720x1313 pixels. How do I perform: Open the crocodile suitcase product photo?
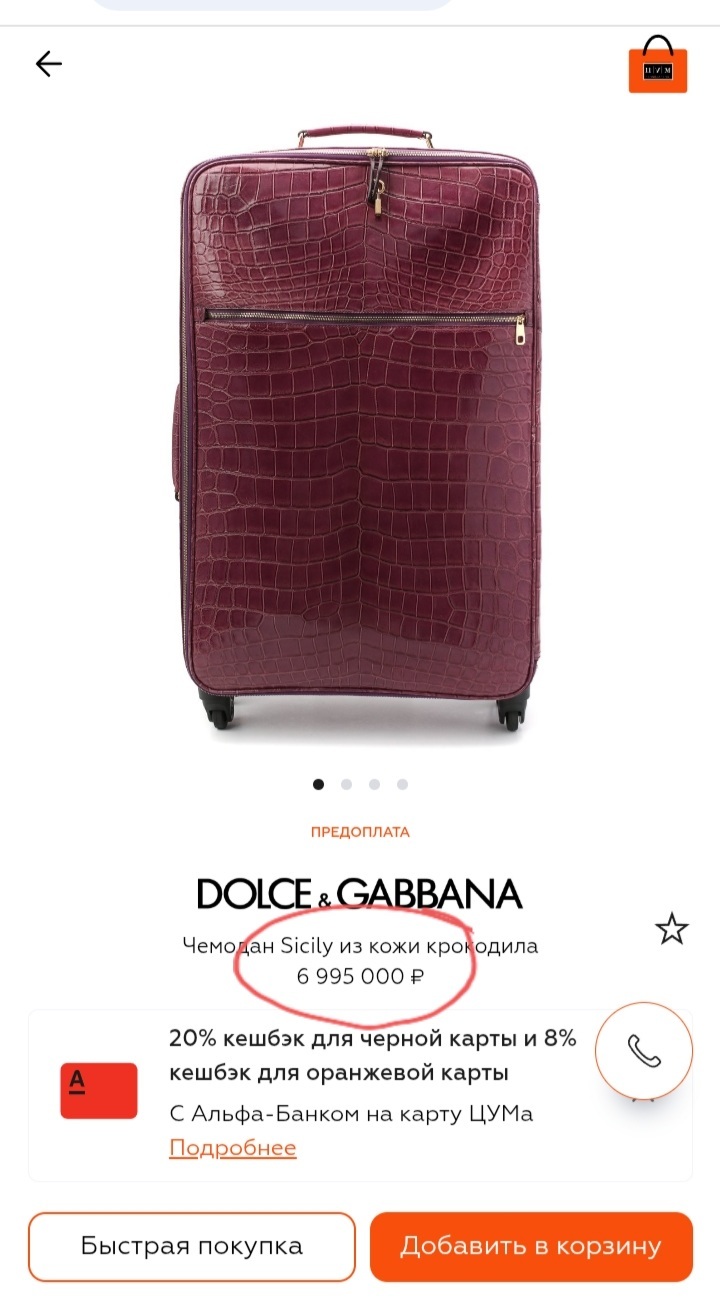[360, 428]
